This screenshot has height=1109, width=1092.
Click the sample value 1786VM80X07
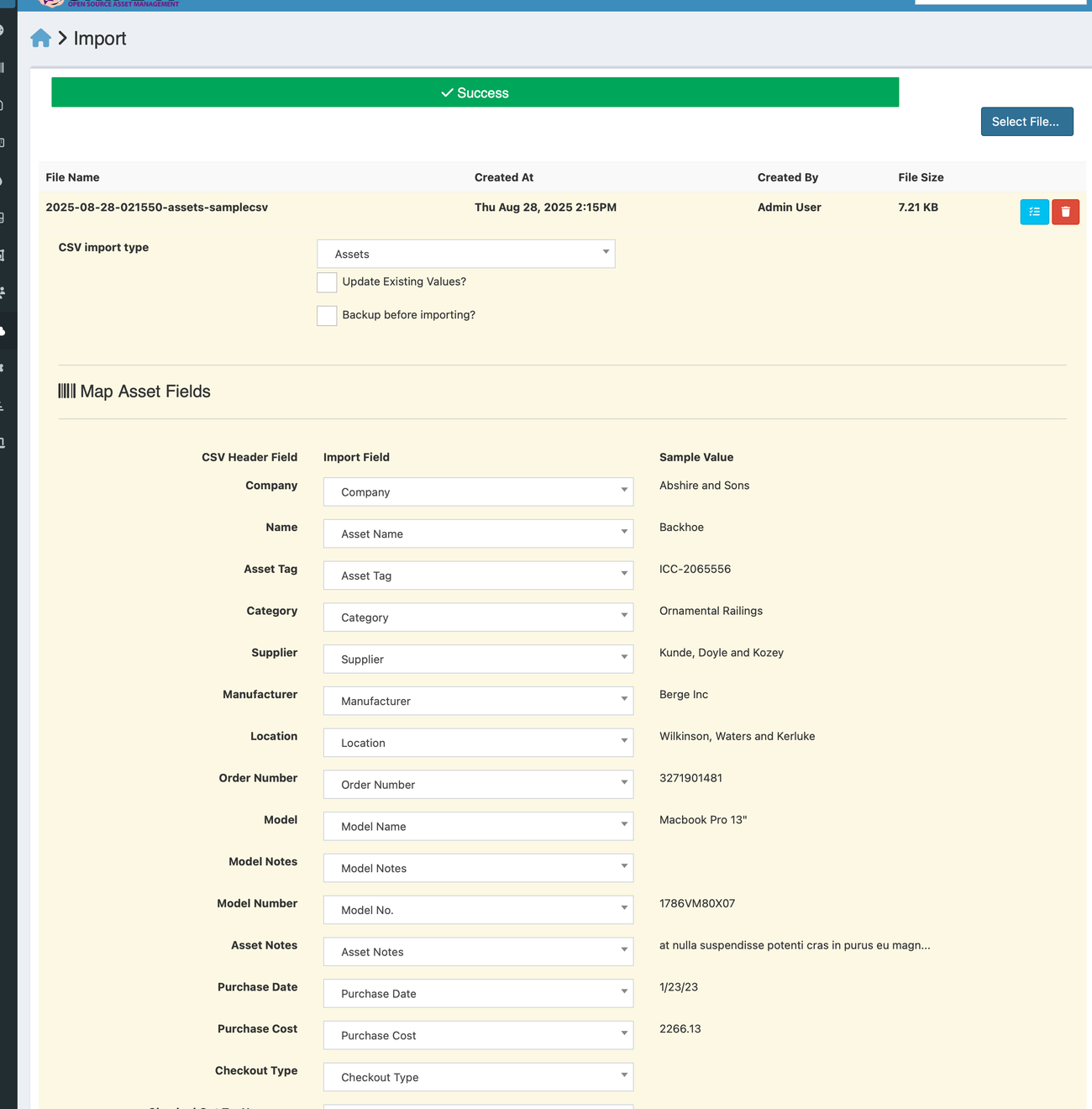(x=697, y=904)
